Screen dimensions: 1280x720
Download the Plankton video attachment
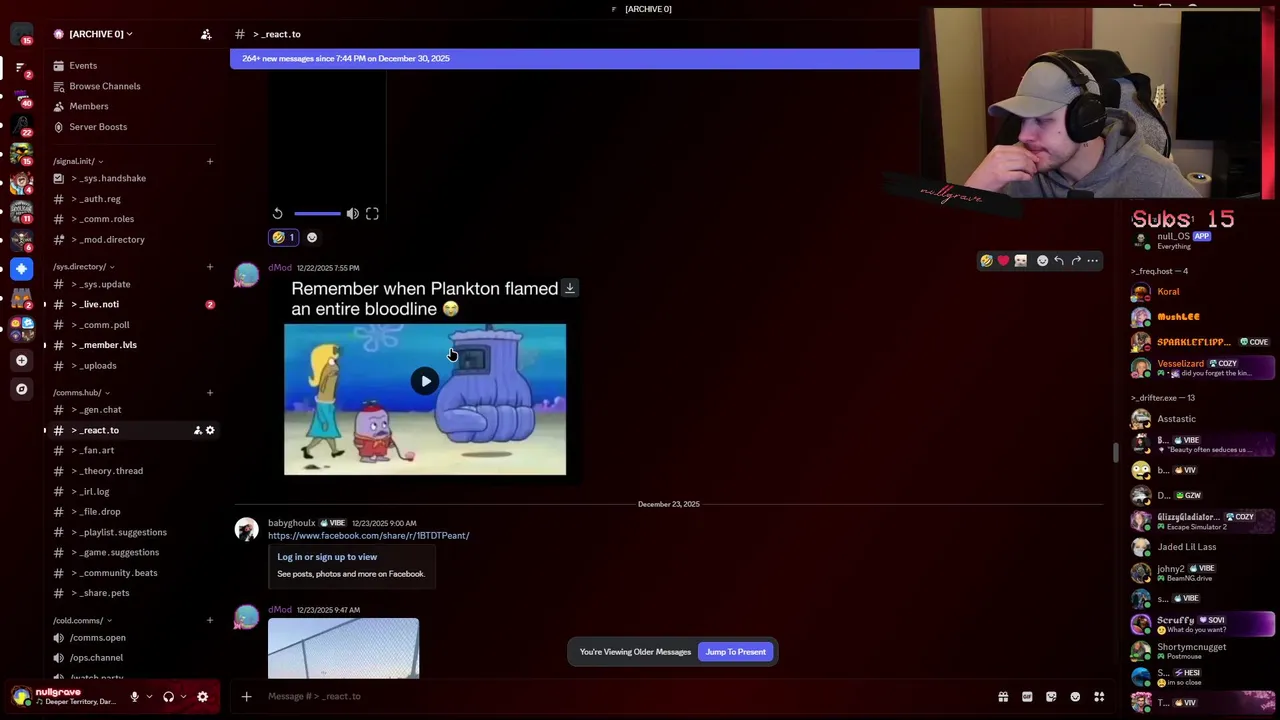[569, 289]
